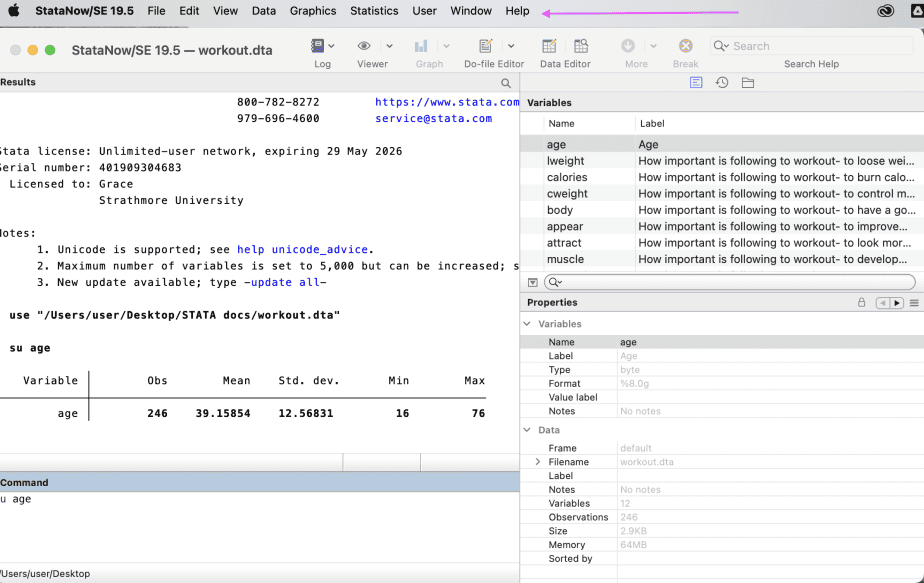Open the https://www.stata.com link
Screen dimensions: 924x583
tap(445, 101)
